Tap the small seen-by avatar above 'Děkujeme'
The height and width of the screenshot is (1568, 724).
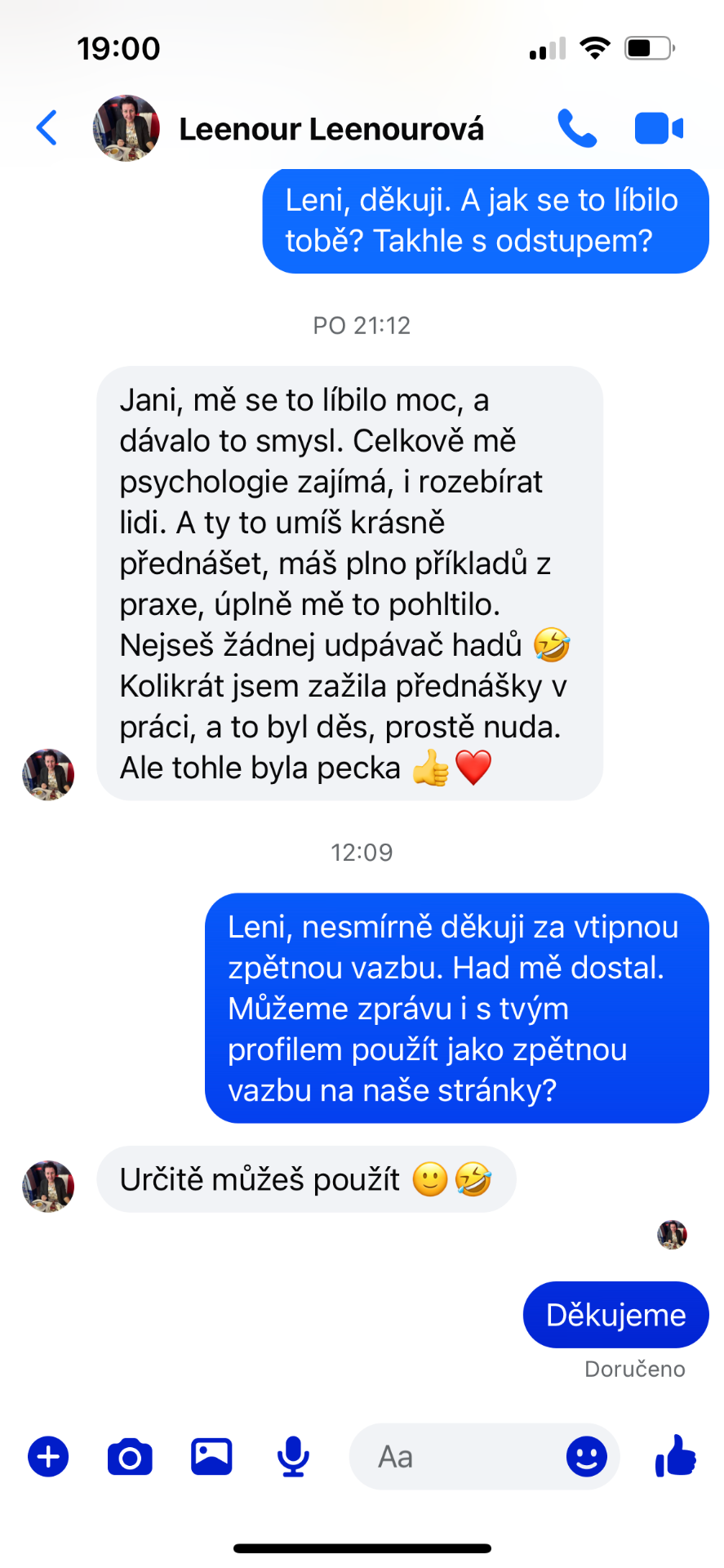click(672, 1235)
